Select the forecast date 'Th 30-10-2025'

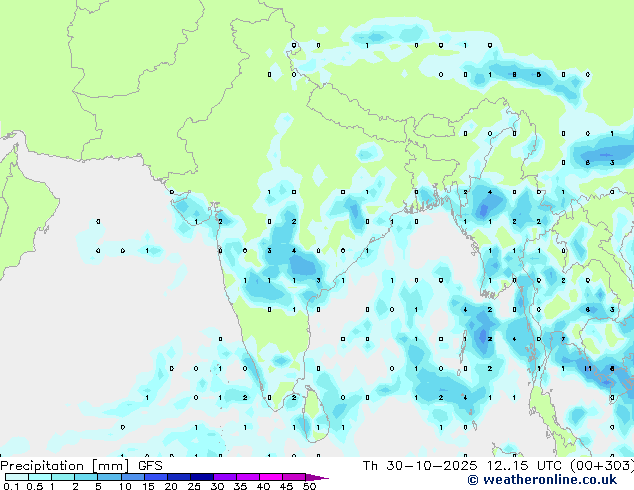click(419, 466)
